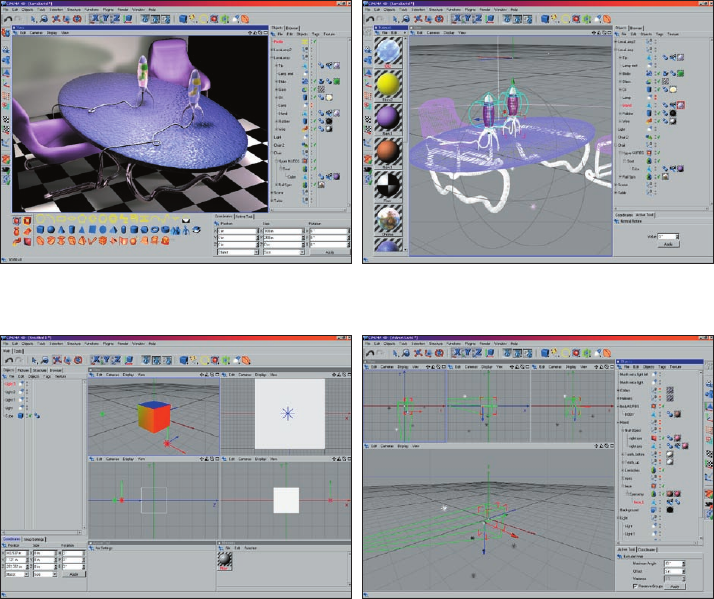Image resolution: width=714 pixels, height=599 pixels.
Task: Toggle green check for Chair2 row, table scene window
Action: coord(314,145)
